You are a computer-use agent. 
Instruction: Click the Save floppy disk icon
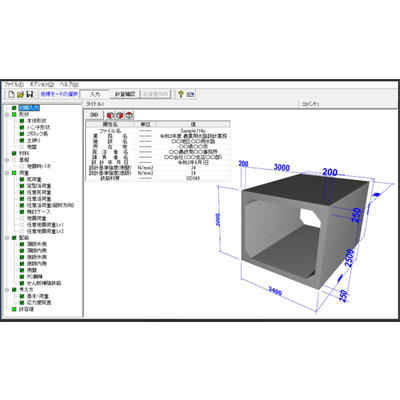tap(30, 94)
